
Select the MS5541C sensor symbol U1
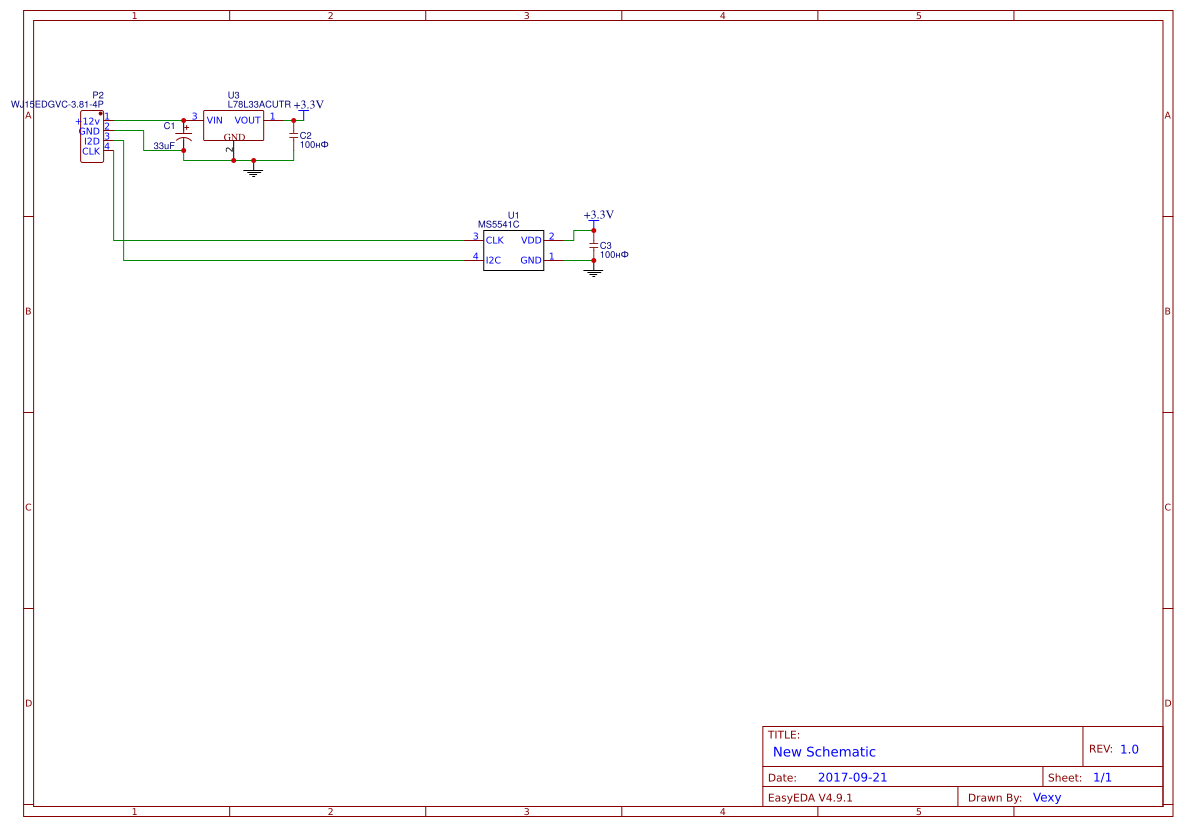[x=514, y=250]
